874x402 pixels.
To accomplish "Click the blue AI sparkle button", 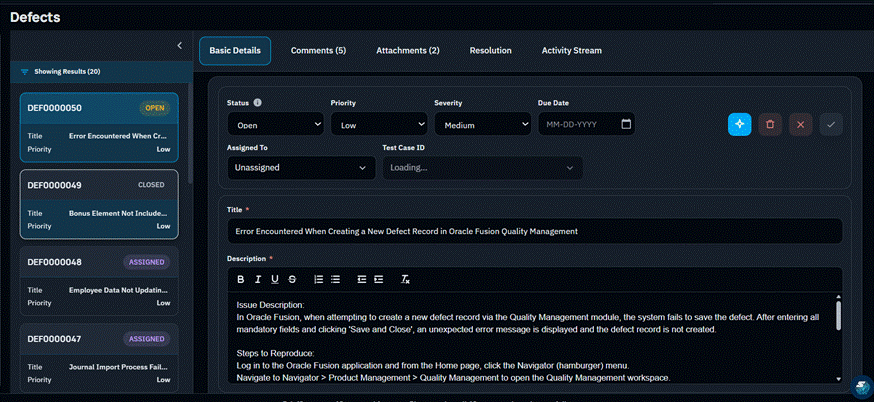I will click(740, 124).
